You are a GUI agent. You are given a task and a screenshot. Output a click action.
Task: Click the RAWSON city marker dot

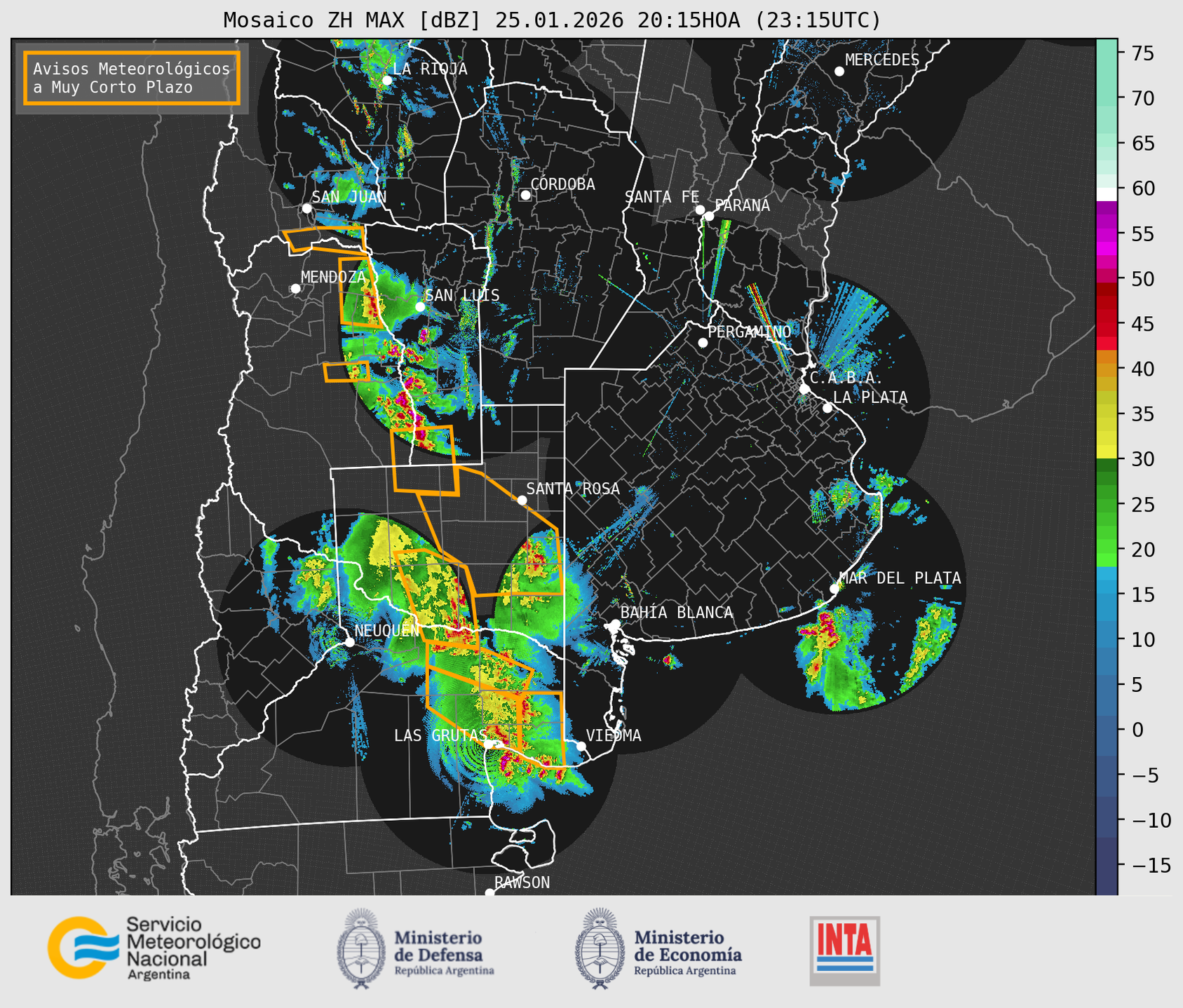(x=489, y=892)
